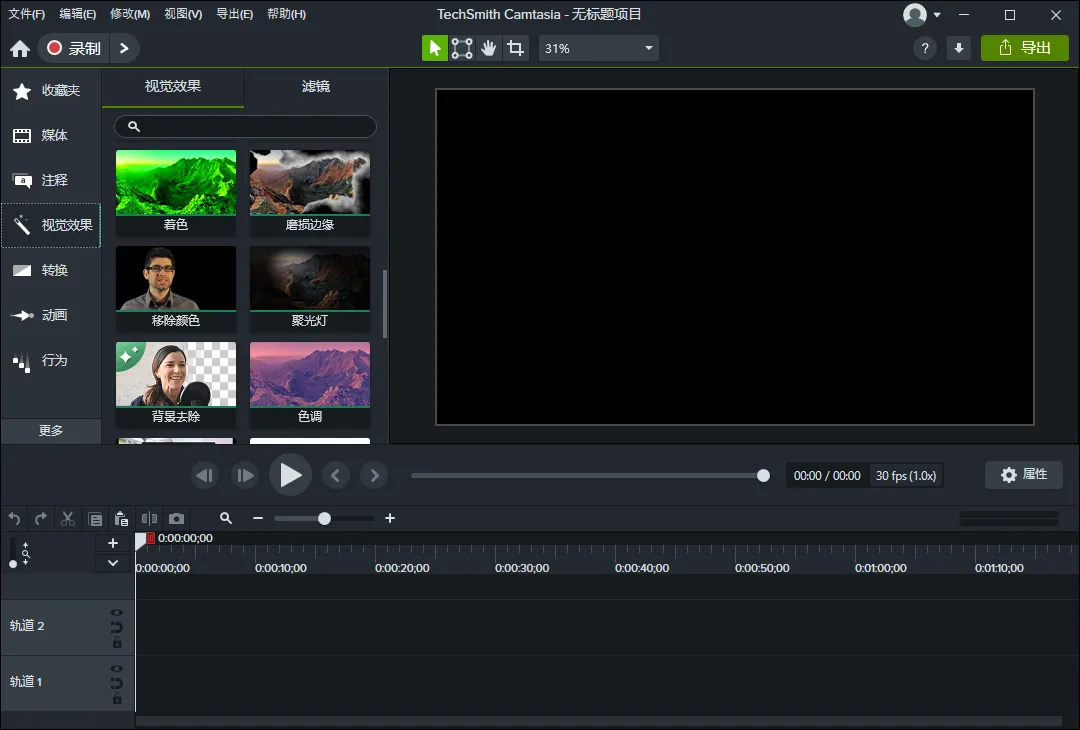Activate the pan hand tool

coord(488,48)
